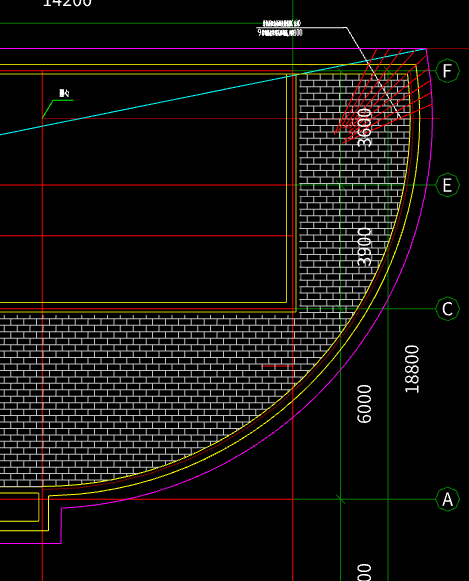The image size is (469, 581).
Task: Pick the 3900 dimension text
Action: click(365, 247)
